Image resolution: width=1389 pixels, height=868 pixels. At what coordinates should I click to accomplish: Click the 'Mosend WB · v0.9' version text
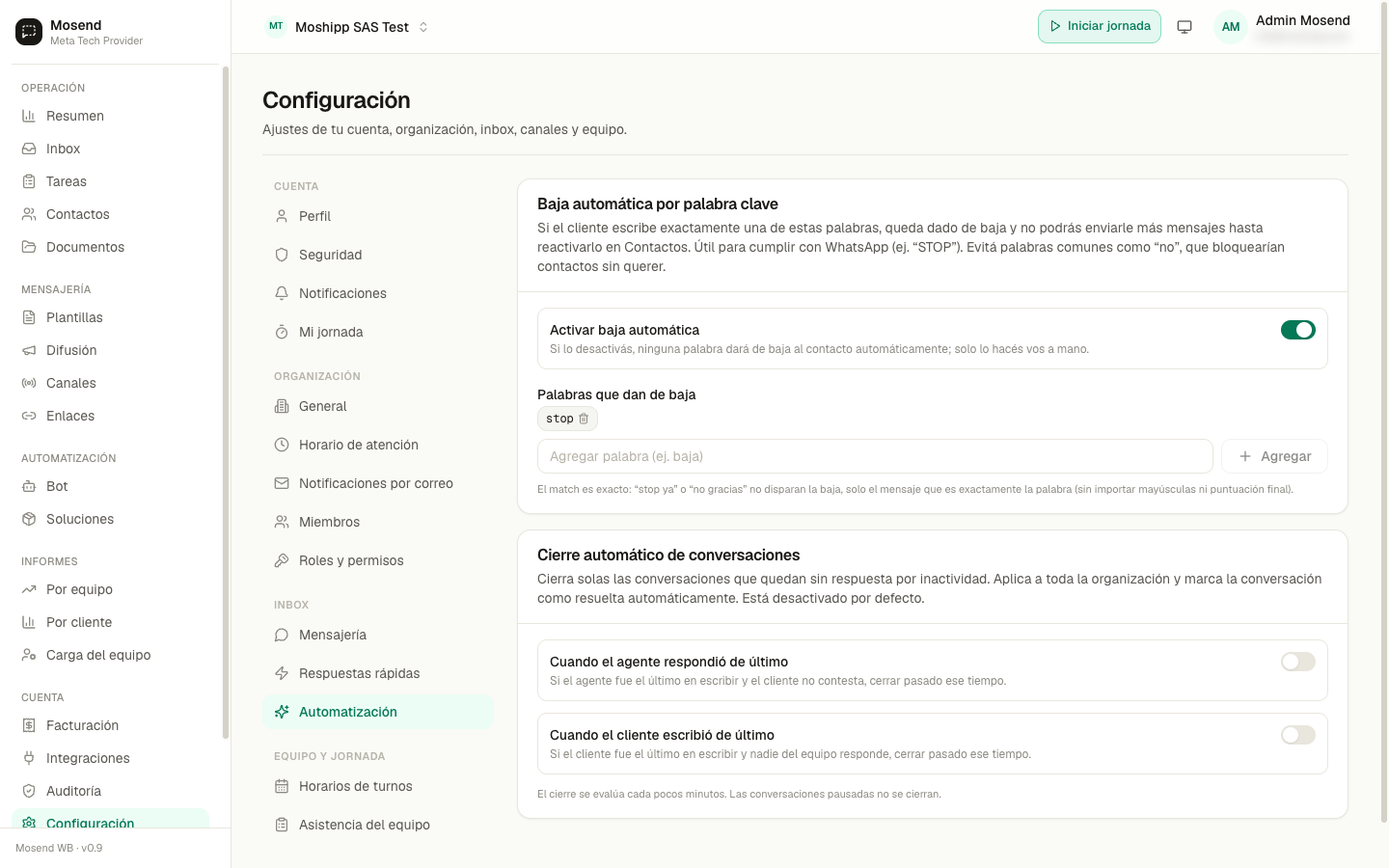pos(59,848)
